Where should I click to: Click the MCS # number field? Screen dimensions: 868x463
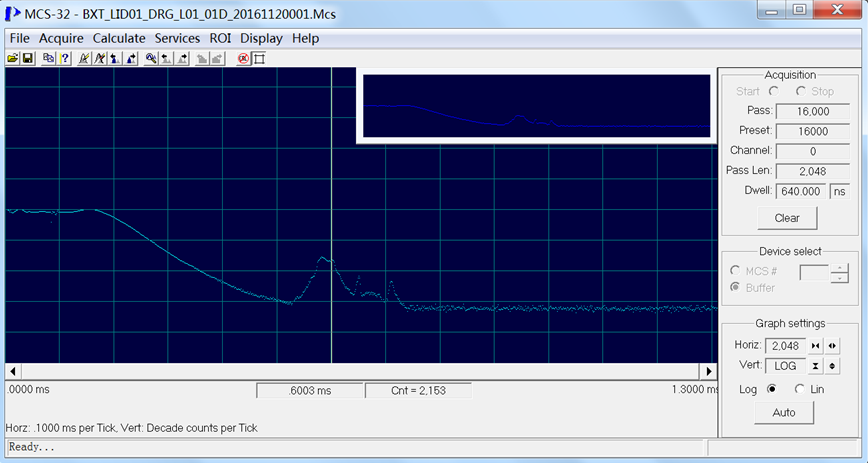814,272
